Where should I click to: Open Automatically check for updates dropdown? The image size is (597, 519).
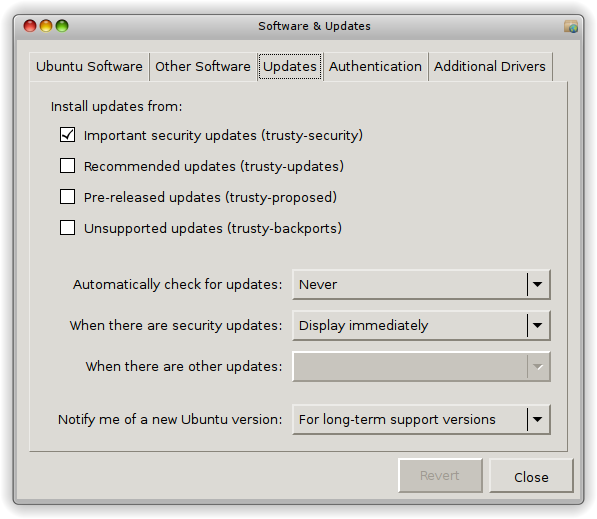click(421, 284)
